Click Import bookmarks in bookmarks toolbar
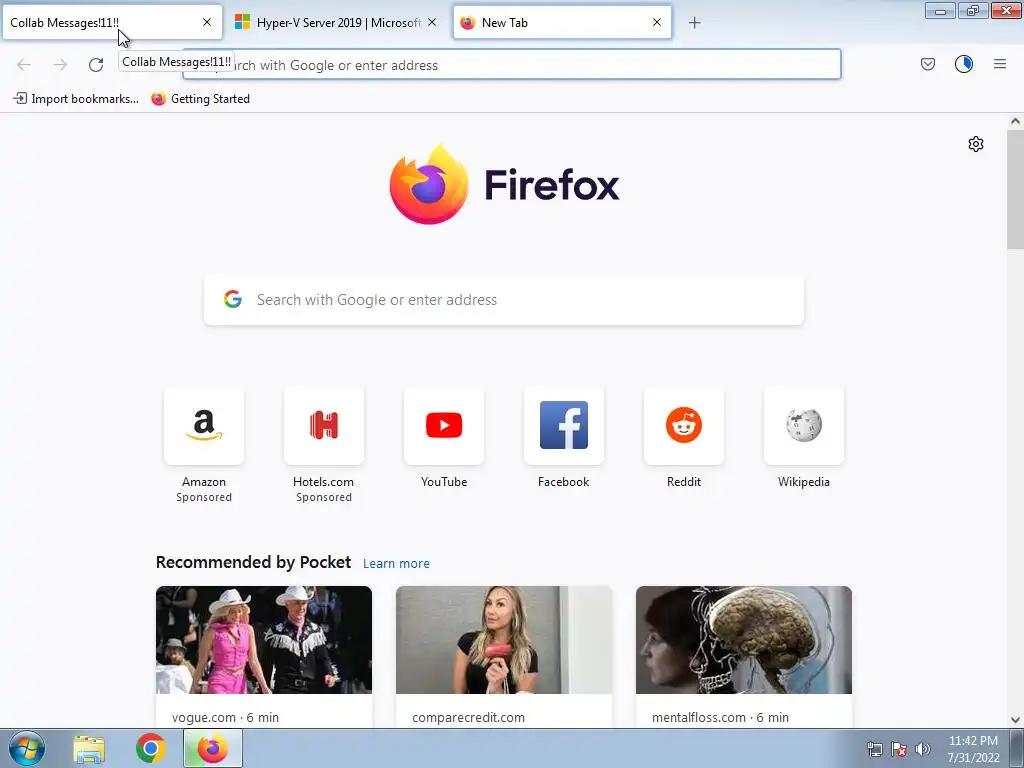The image size is (1024, 768). [76, 99]
